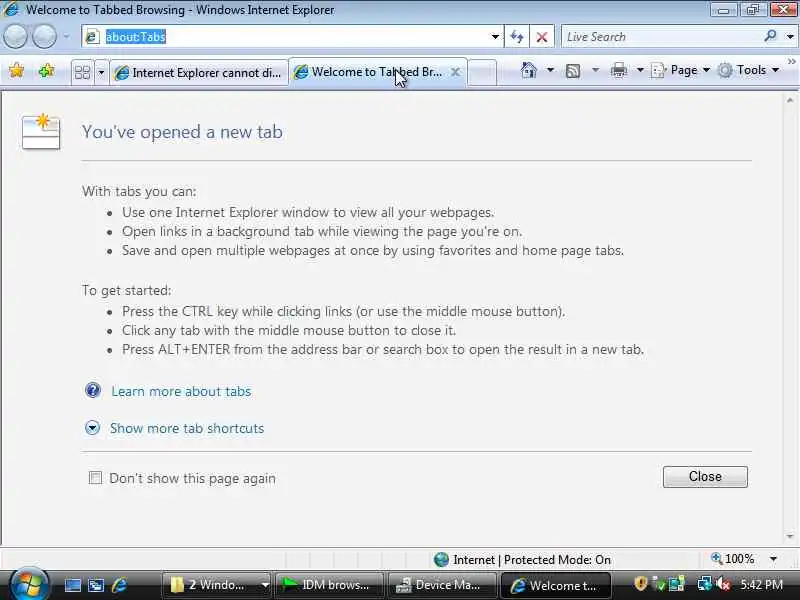The image size is (800, 600).
Task: Expand the zoom level dropdown arrow
Action: click(773, 559)
